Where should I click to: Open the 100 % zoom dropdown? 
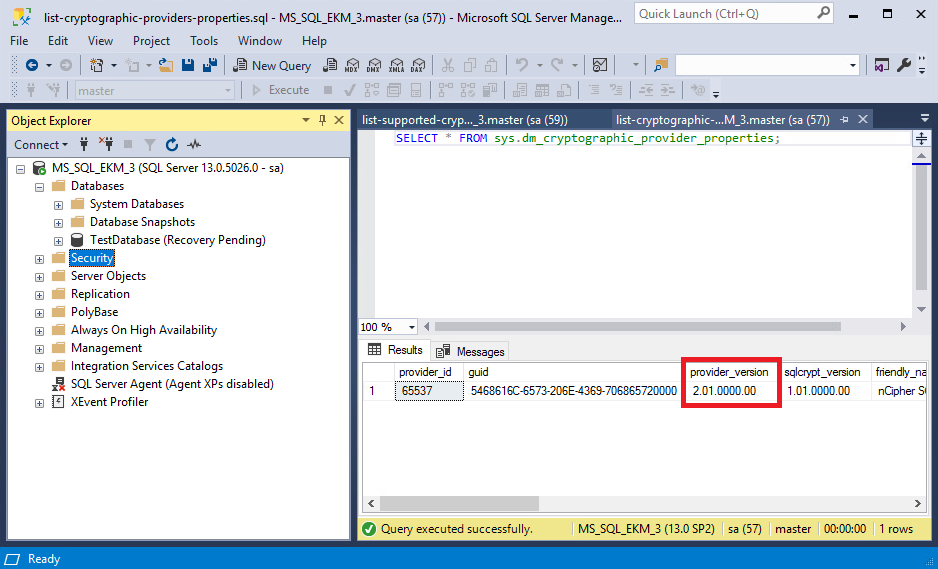click(x=412, y=327)
